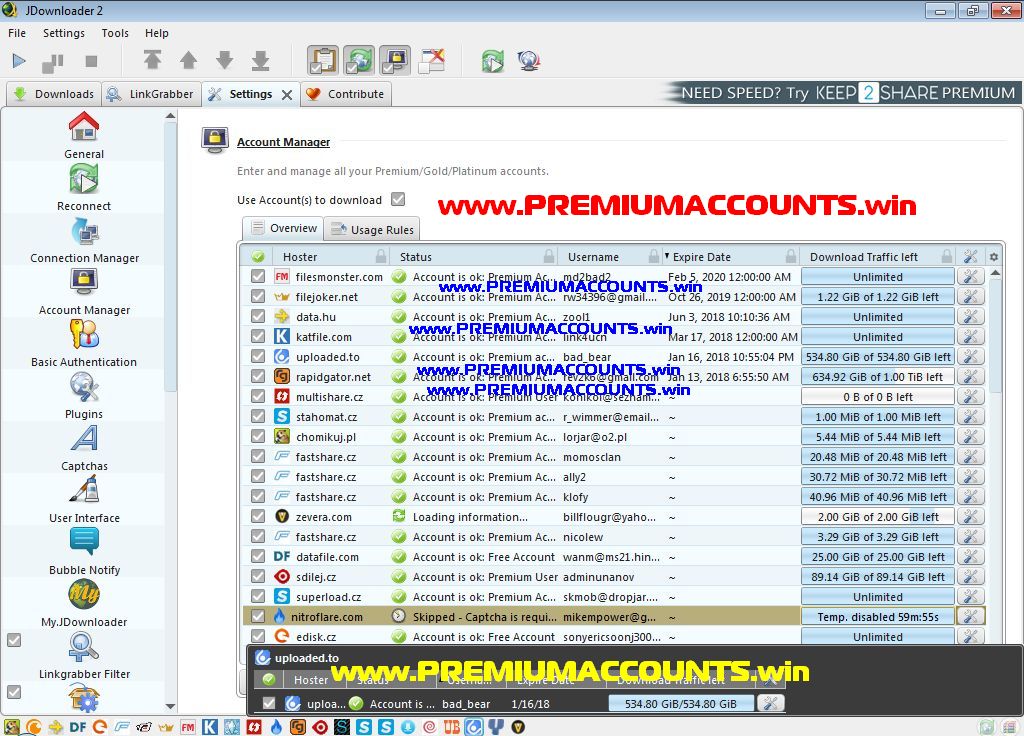Screen dimensions: 1024x736
Task: Click uploaded.to status bar icon
Action: [473, 726]
